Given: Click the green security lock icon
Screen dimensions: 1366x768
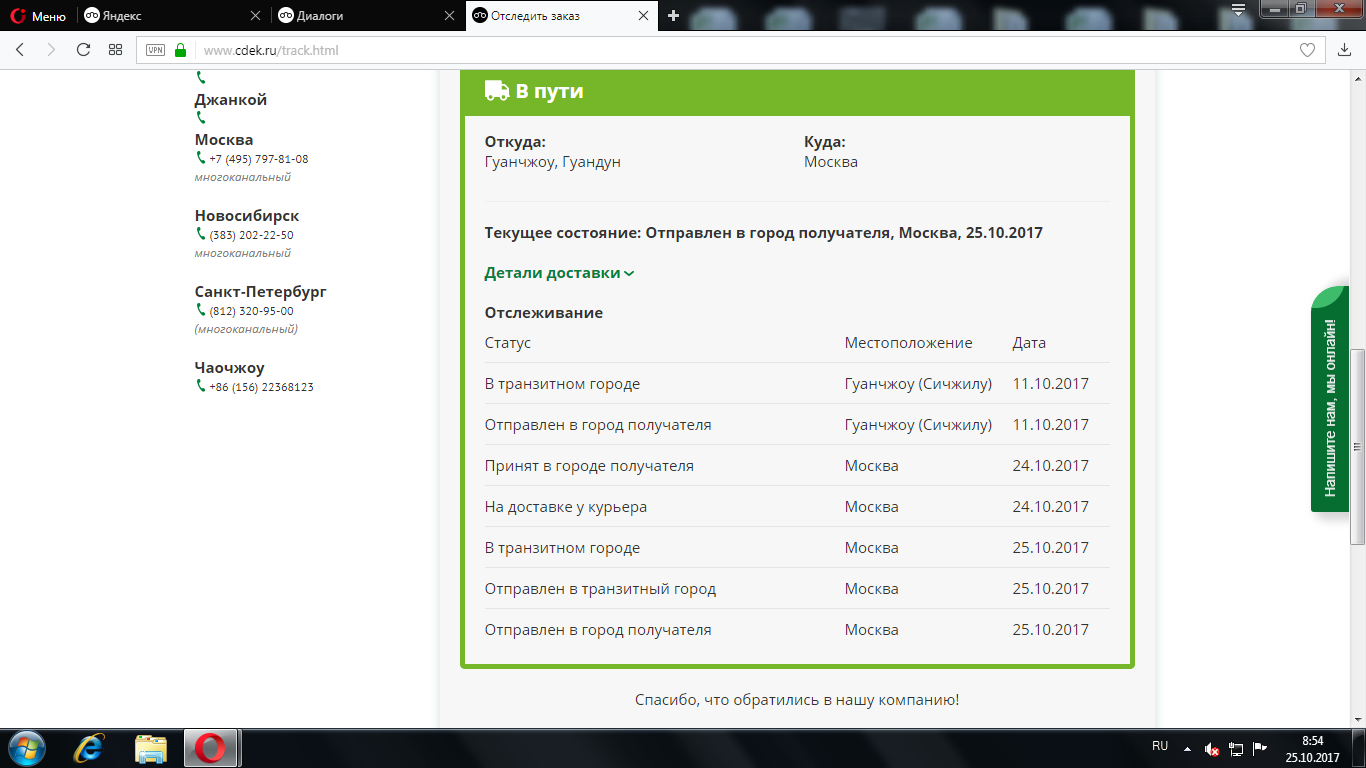Looking at the screenshot, I should tap(180, 50).
